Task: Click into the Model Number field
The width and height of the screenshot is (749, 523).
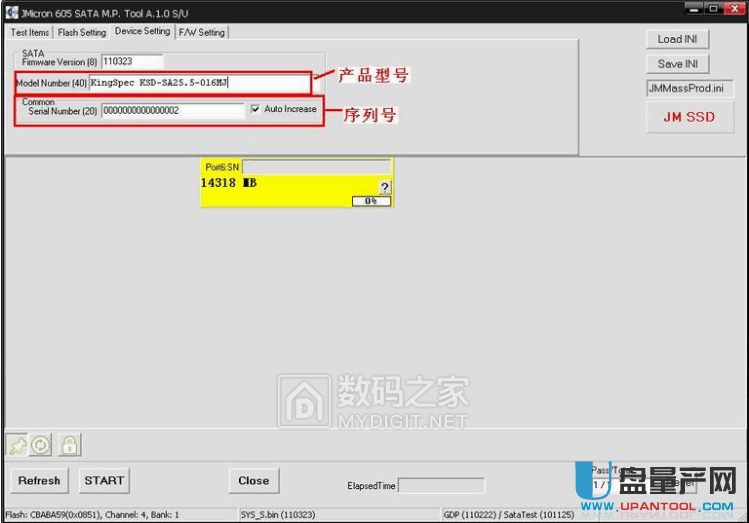Action: tap(200, 83)
